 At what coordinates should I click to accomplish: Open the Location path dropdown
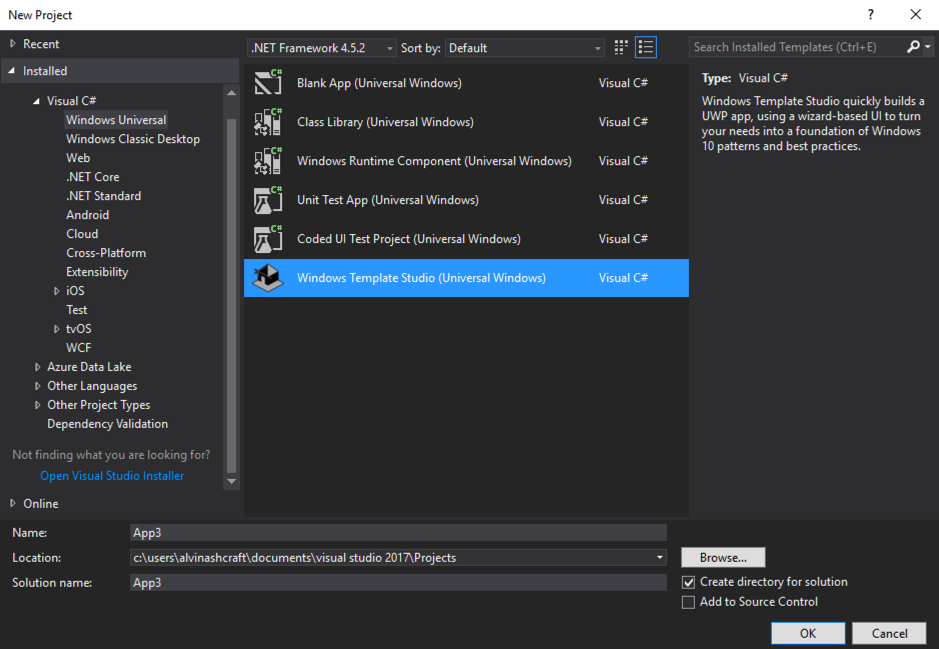(x=659, y=557)
